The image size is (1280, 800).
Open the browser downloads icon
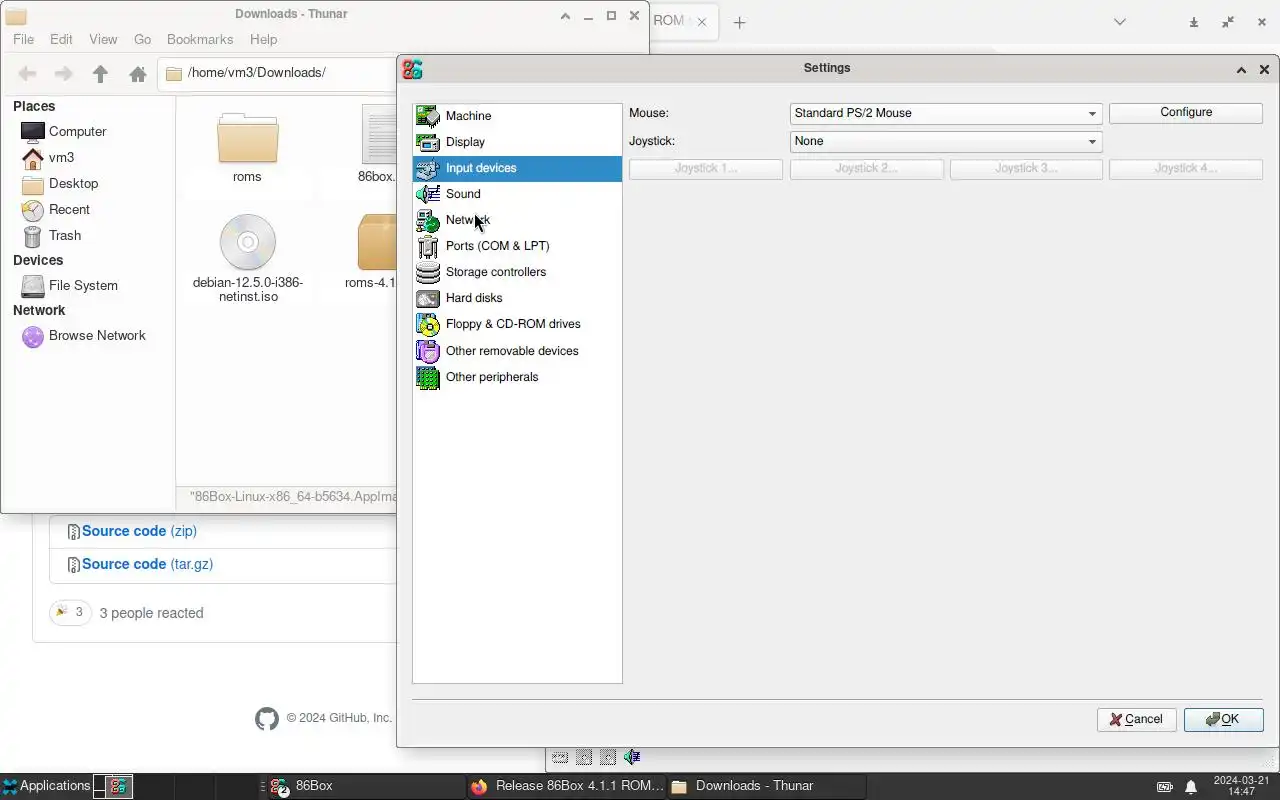[x=1194, y=22]
